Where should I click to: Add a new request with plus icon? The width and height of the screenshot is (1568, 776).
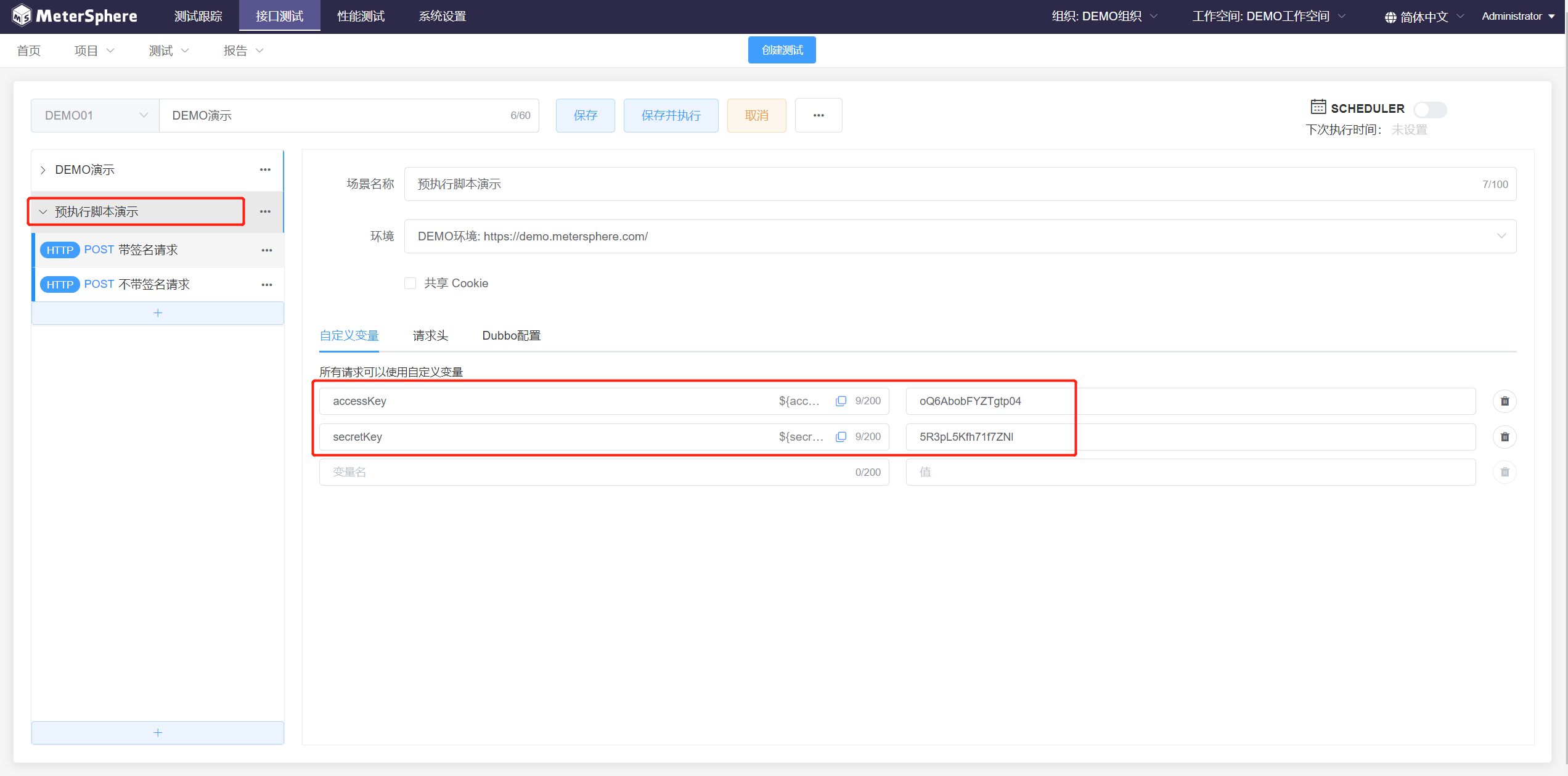click(158, 313)
